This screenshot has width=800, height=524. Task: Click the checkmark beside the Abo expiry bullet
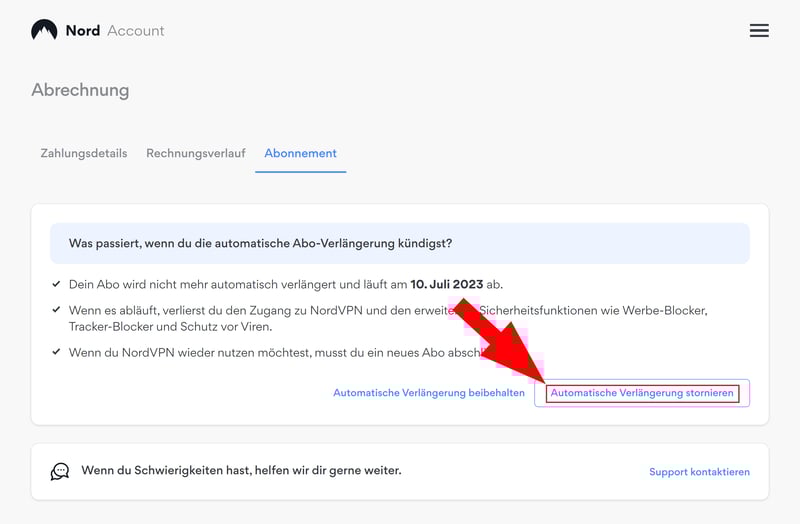pos(57,284)
